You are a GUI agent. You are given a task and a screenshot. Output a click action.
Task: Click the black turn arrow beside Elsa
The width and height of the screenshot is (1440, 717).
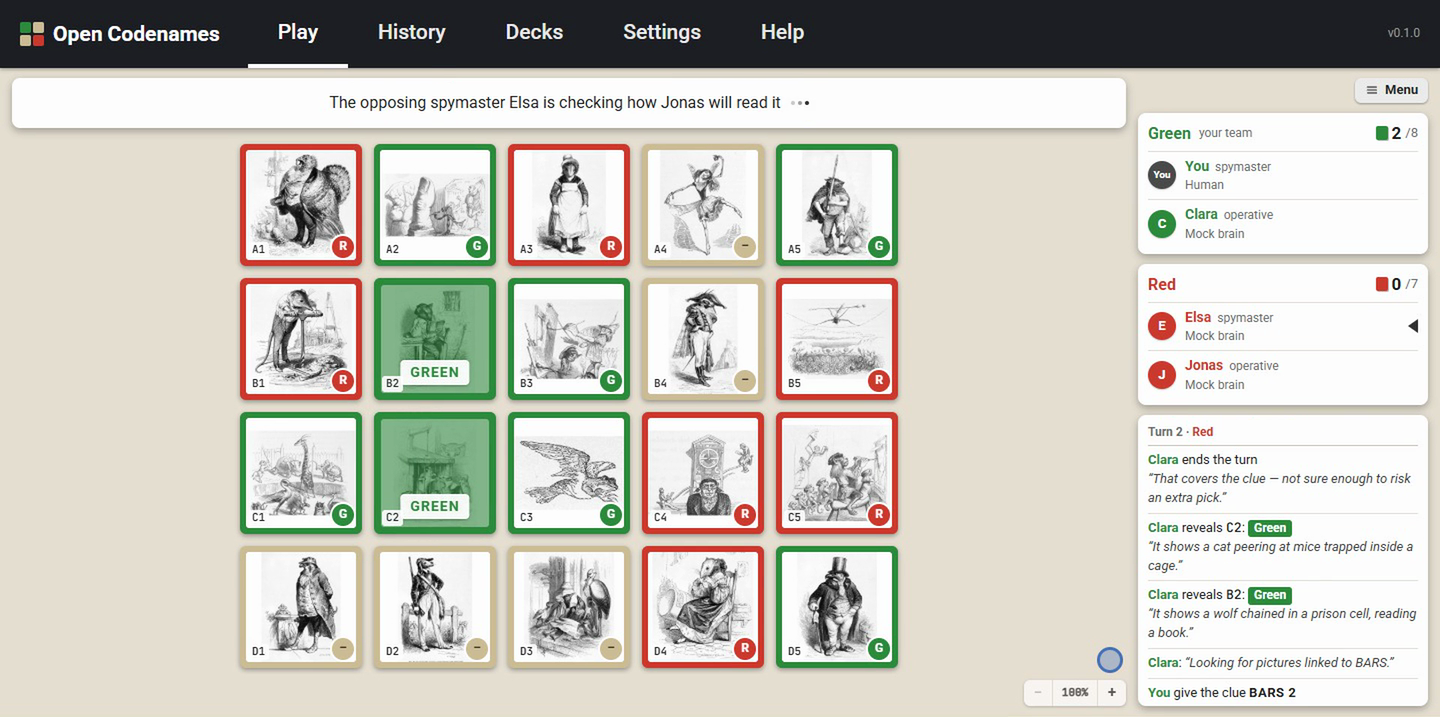[1412, 326]
